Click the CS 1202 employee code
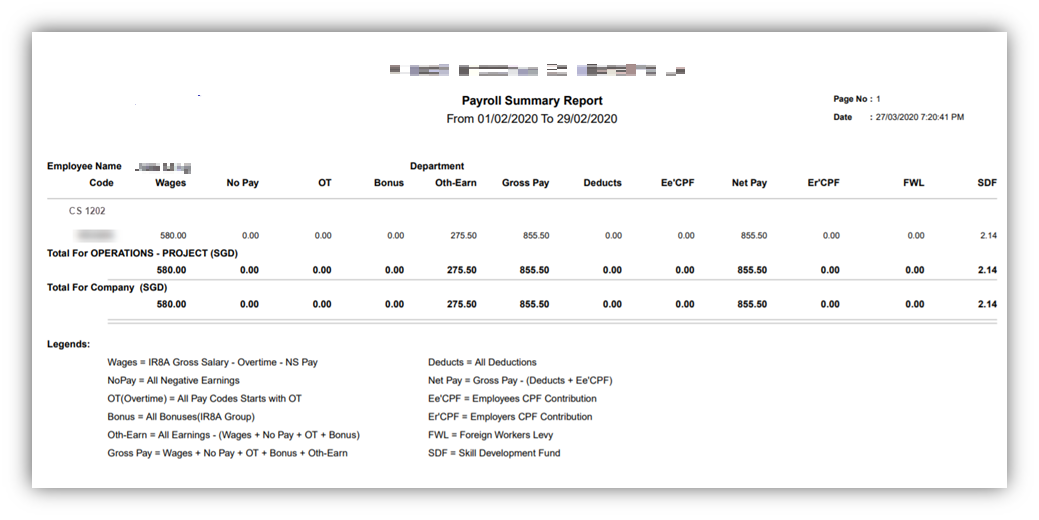This screenshot has height=520, width=1039. pos(87,211)
